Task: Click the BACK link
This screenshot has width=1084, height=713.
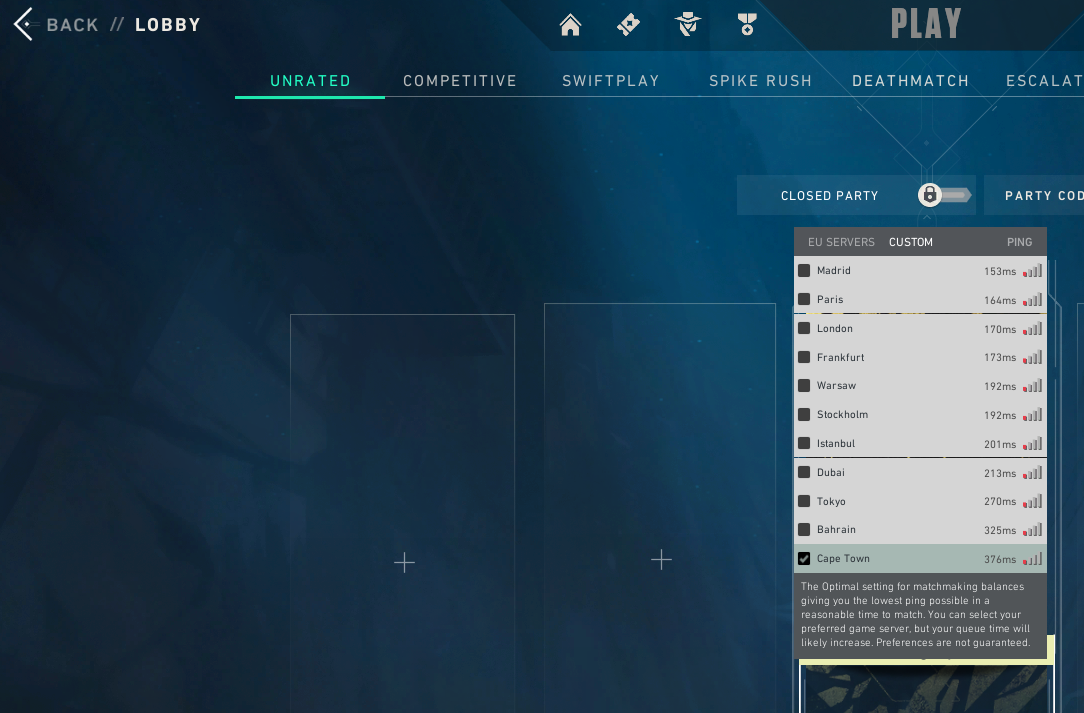Action: (x=73, y=25)
